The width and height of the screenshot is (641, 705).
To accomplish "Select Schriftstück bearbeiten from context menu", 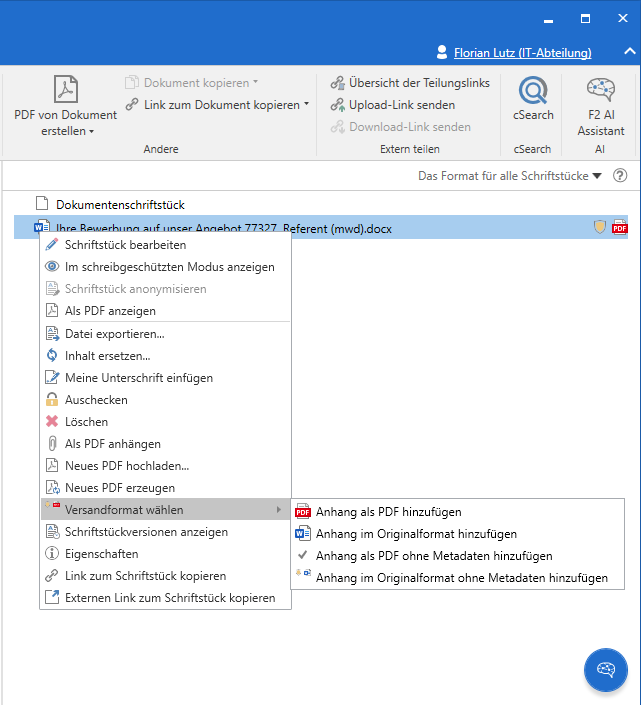I will point(125,245).
